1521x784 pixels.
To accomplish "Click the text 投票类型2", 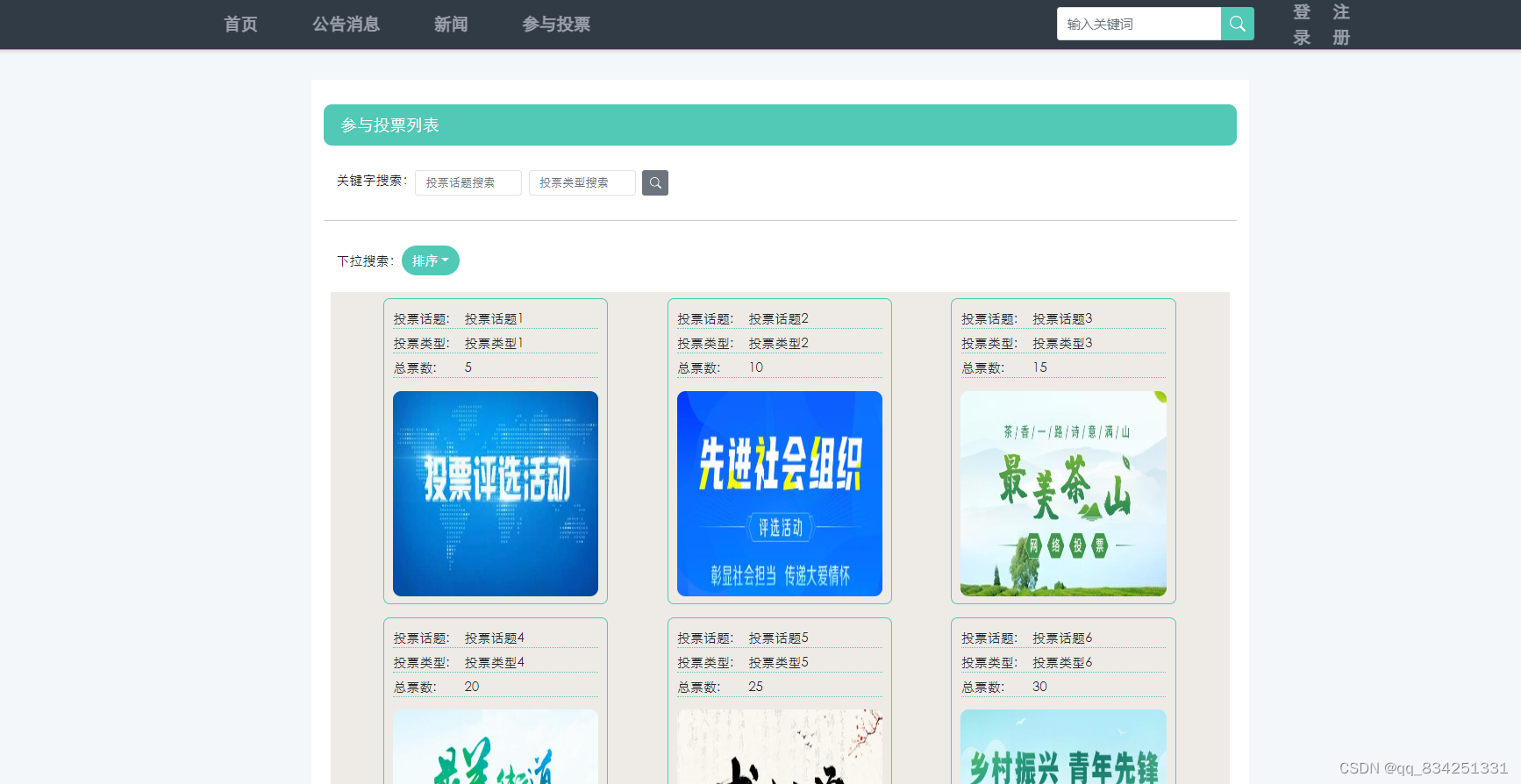I will point(779,343).
